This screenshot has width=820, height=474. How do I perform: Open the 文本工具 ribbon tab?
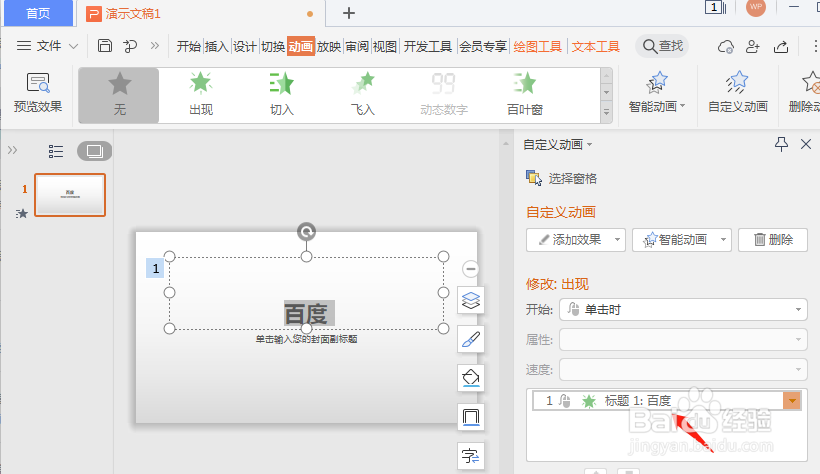click(596, 47)
